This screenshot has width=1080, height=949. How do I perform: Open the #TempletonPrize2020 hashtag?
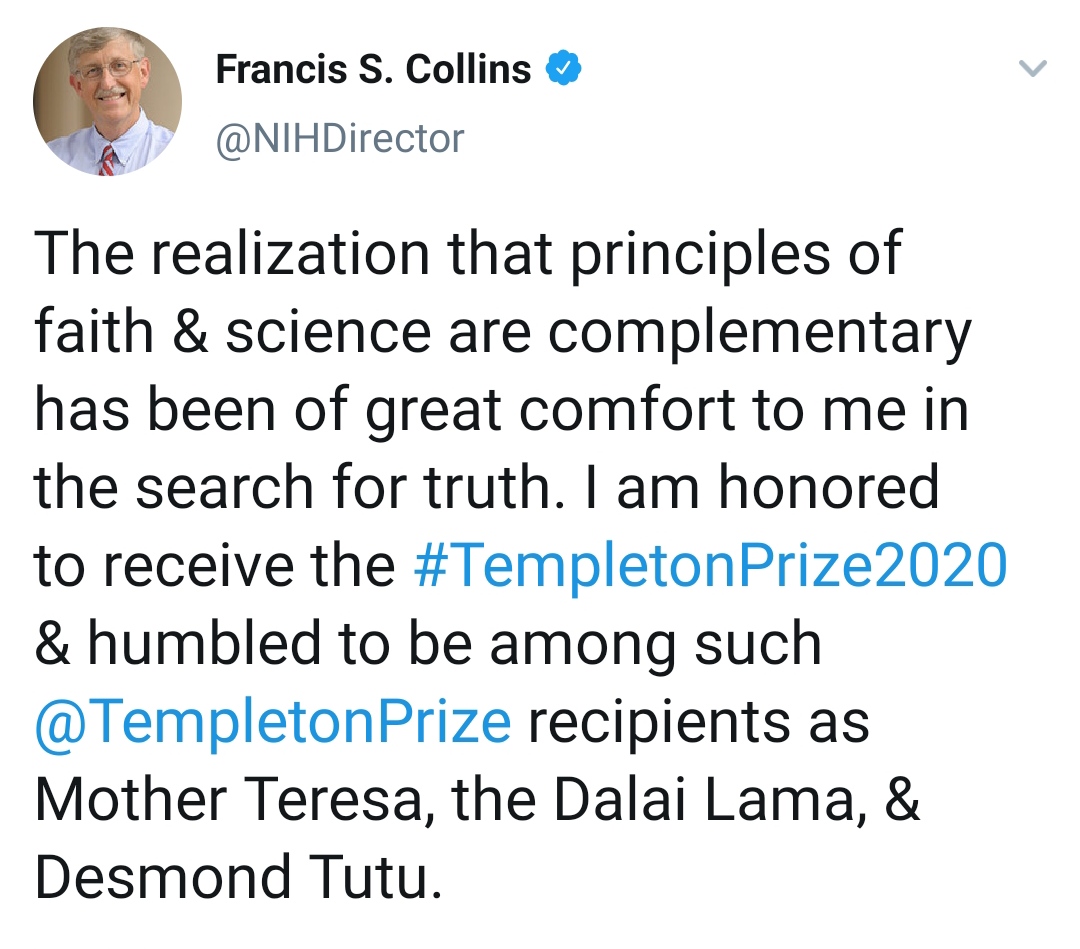pos(710,565)
